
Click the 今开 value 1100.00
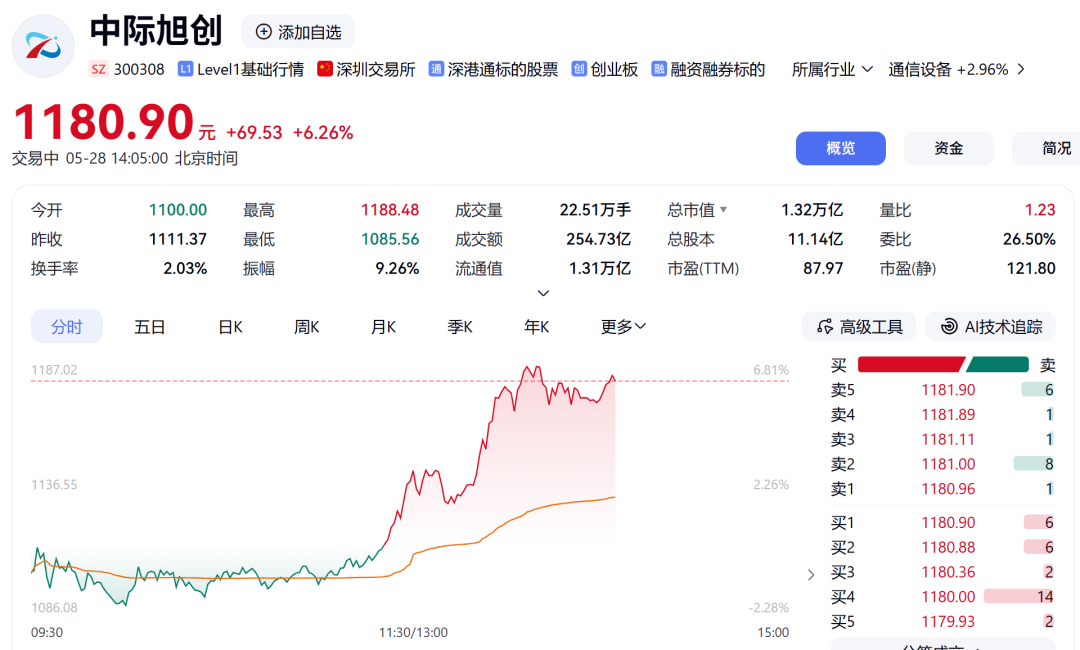point(178,210)
